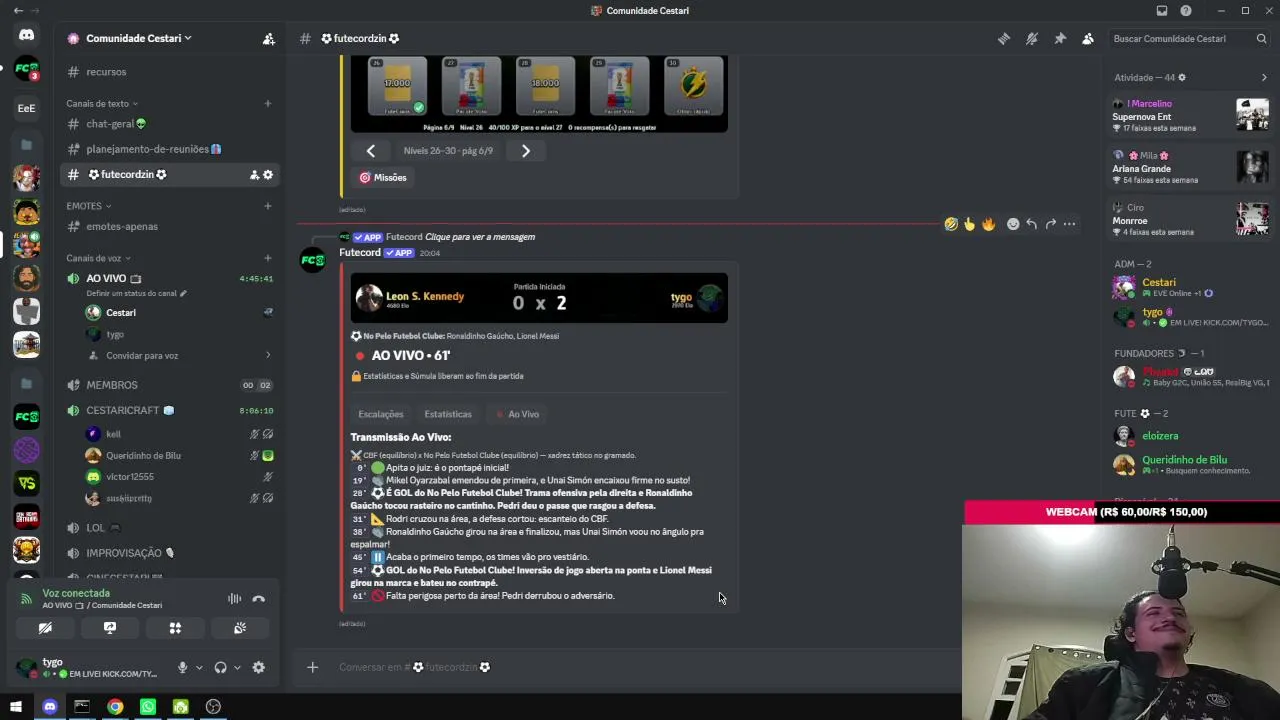Open more options for Futecord message

pos(1070,224)
